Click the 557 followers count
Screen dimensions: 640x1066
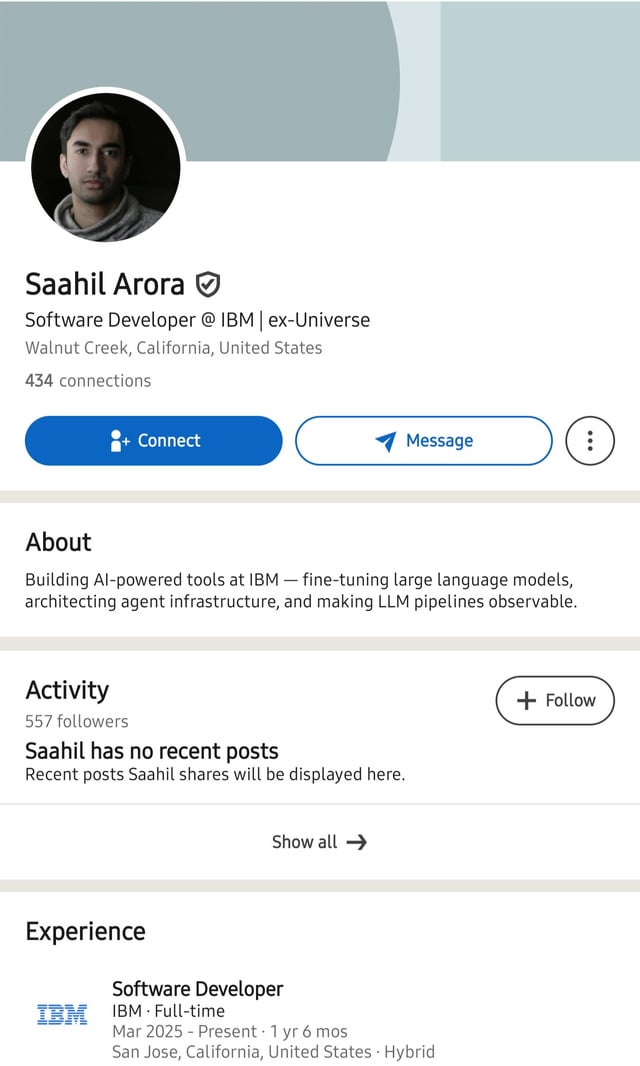[x=77, y=721]
